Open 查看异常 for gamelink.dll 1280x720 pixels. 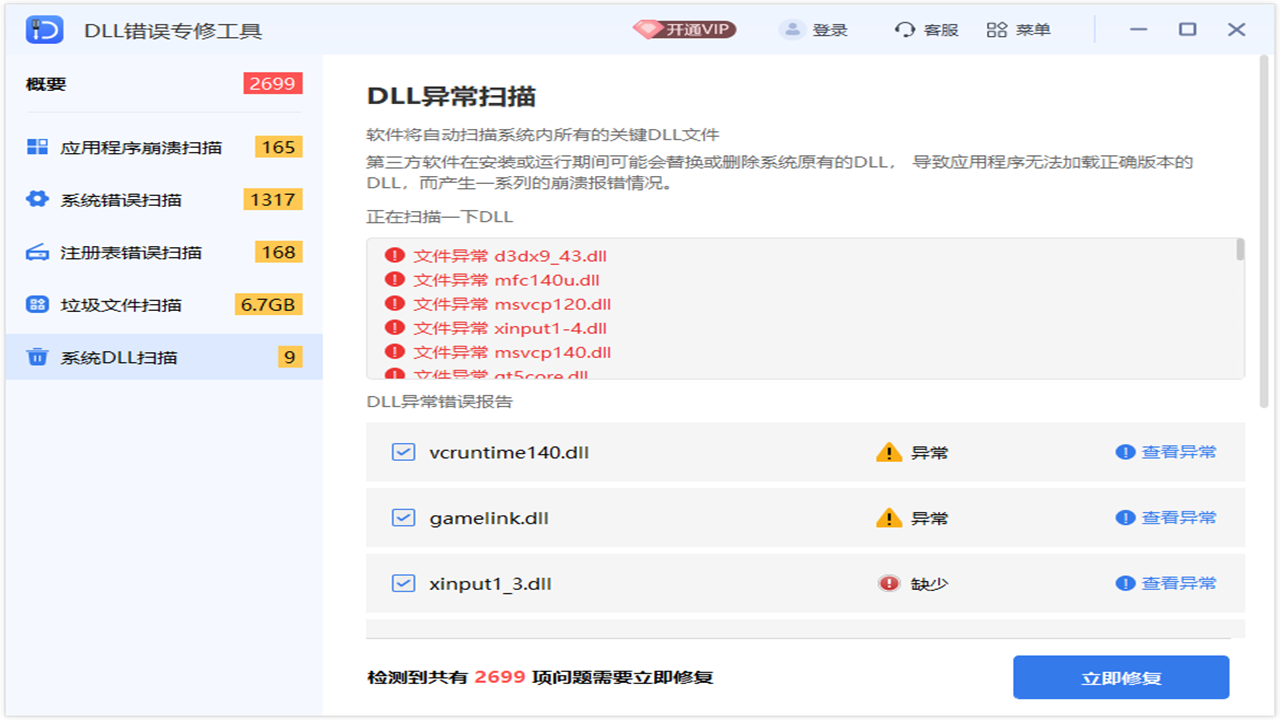tap(1178, 518)
